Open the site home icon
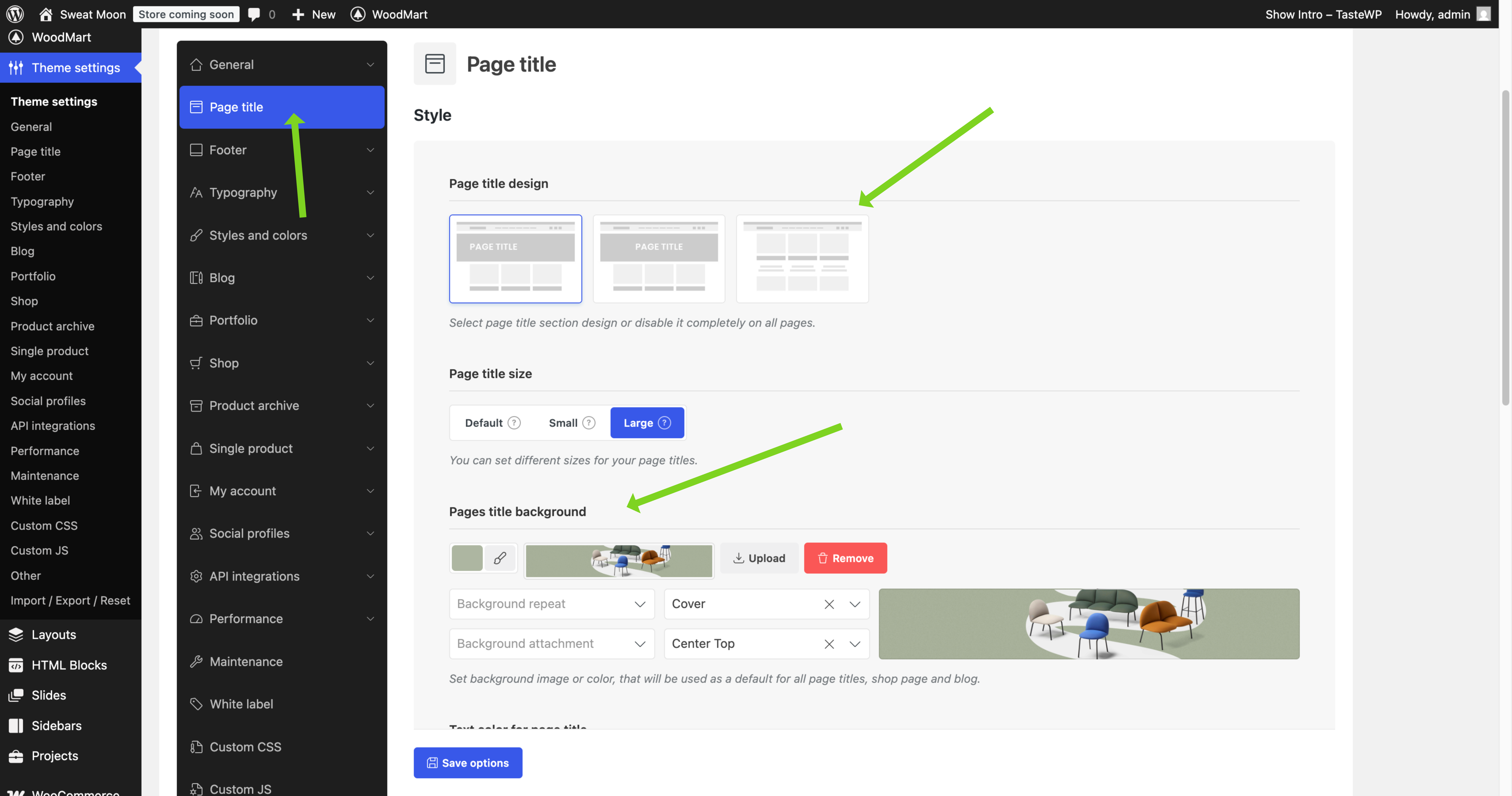 coord(46,14)
